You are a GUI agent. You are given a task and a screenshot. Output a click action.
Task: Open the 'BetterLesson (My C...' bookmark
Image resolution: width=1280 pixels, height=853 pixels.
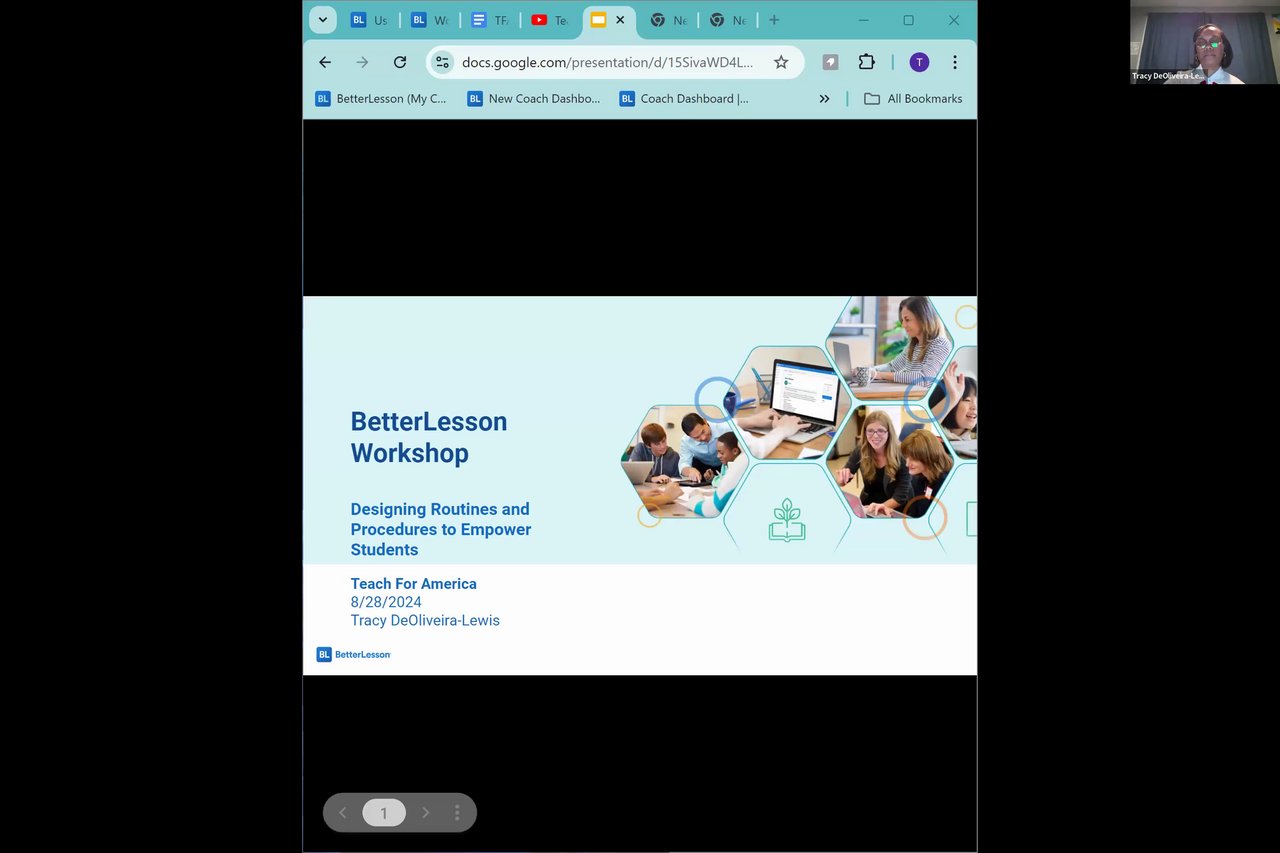coord(381,99)
